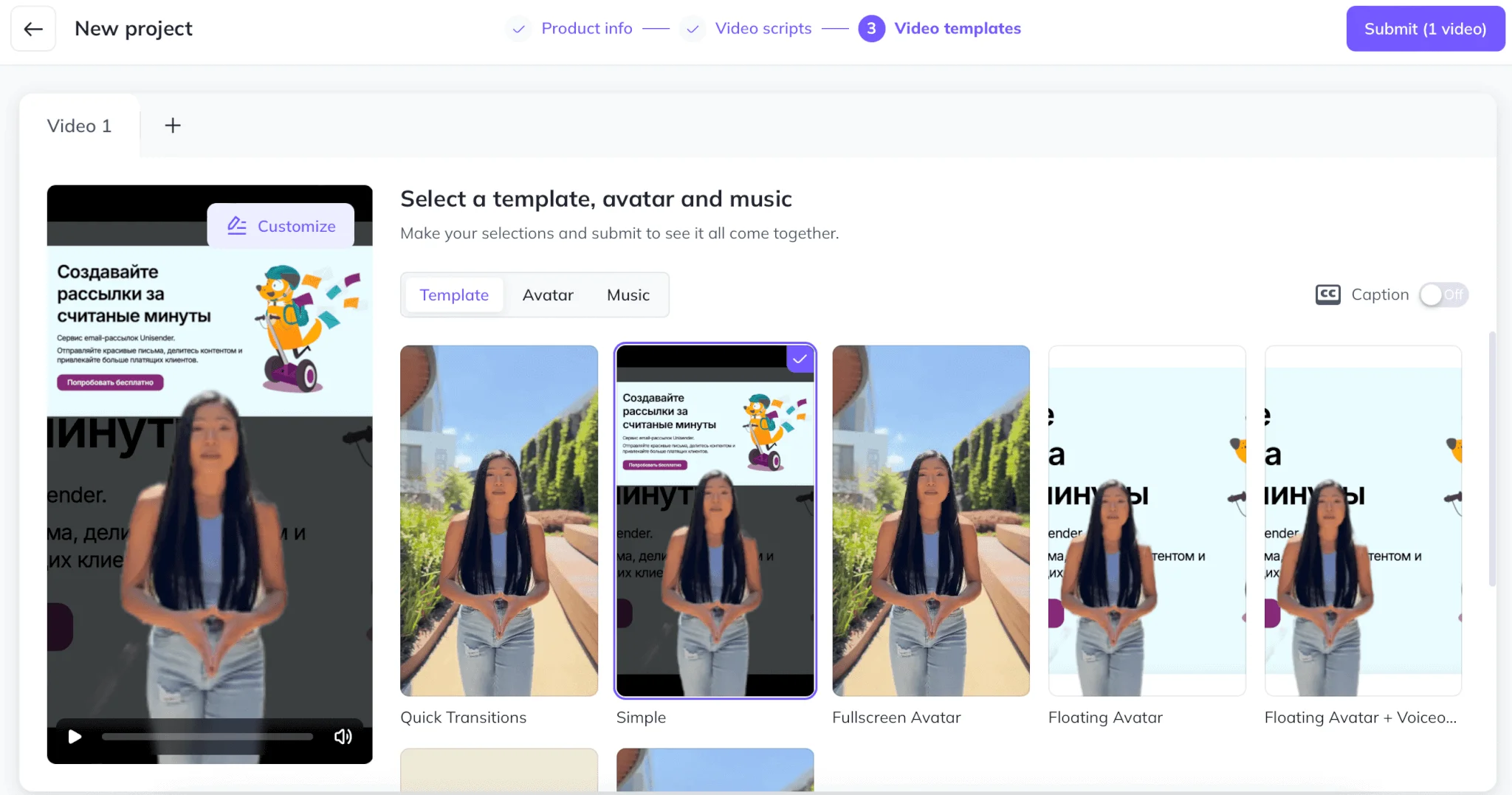Image resolution: width=1512 pixels, height=795 pixels.
Task: Add a new video with the plus icon
Action: tap(172, 125)
